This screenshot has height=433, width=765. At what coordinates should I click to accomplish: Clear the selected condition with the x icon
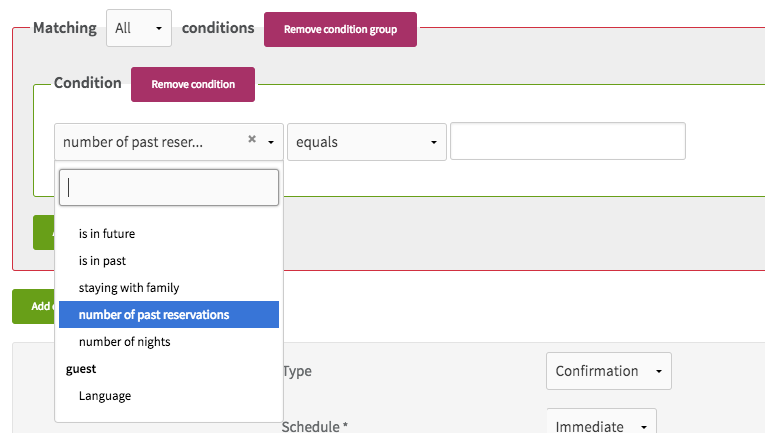252,139
